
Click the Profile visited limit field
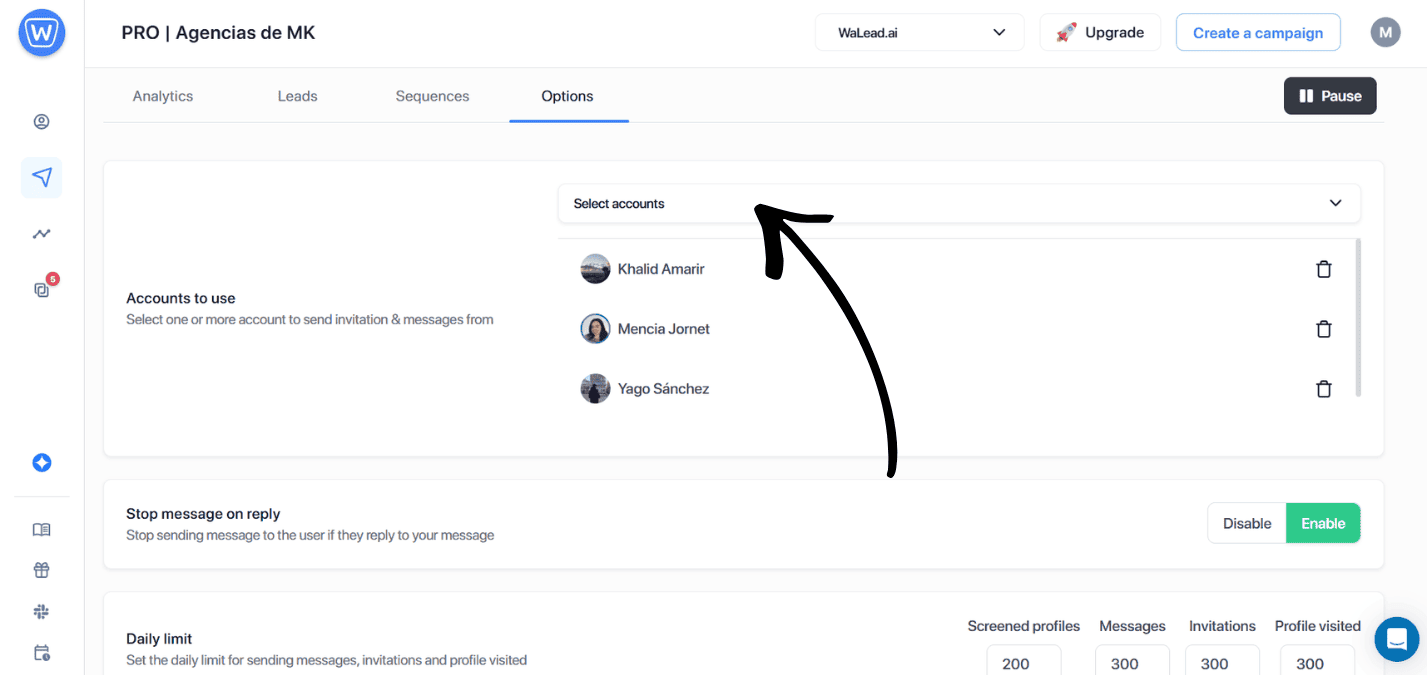pos(1317,660)
